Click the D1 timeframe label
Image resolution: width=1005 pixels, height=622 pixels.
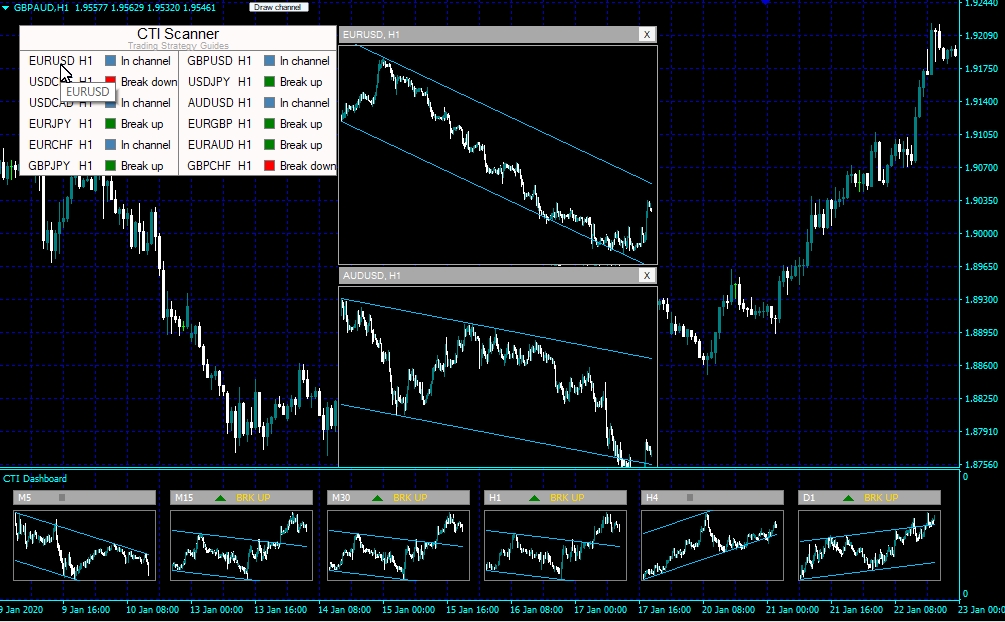click(x=810, y=498)
